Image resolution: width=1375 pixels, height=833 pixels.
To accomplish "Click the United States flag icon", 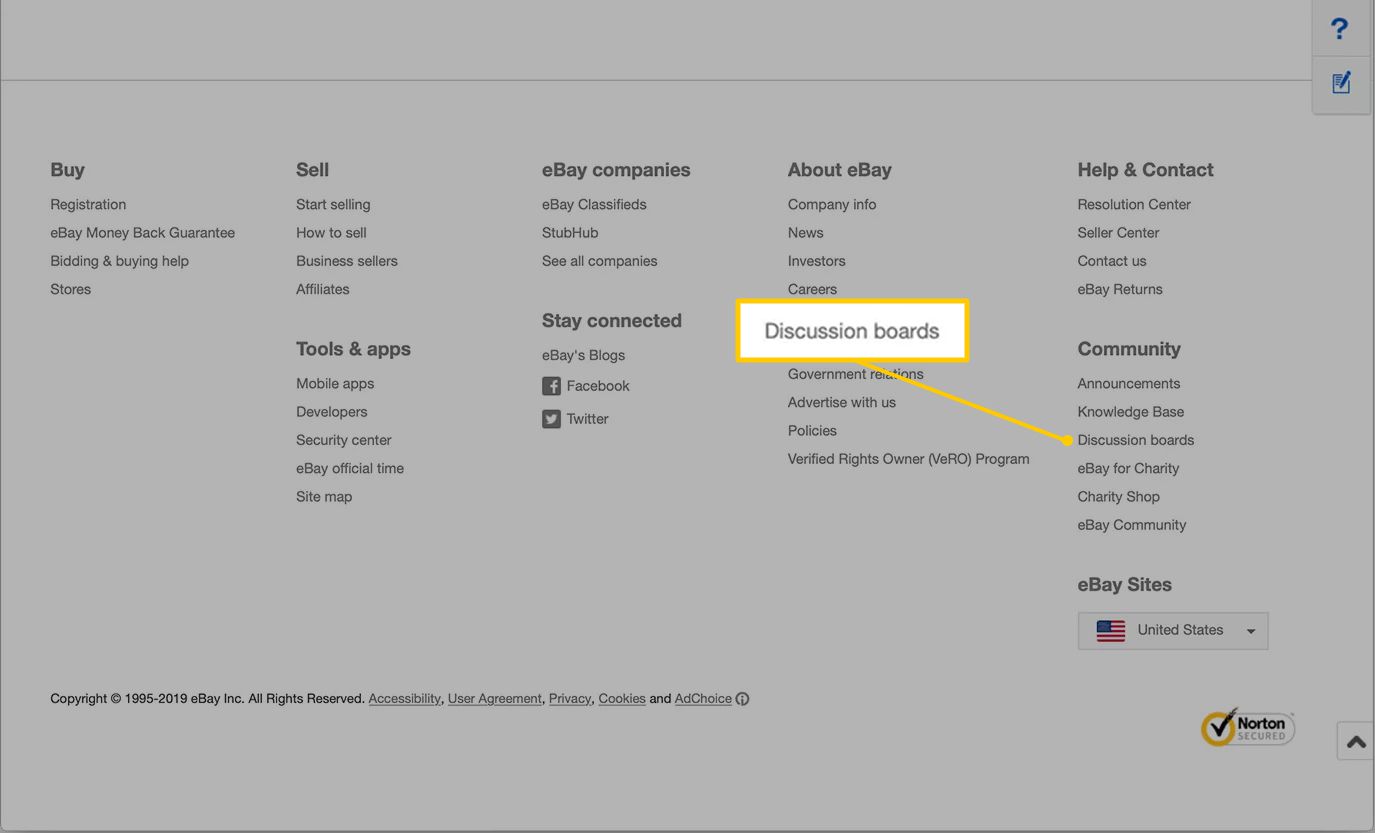I will [1110, 631].
